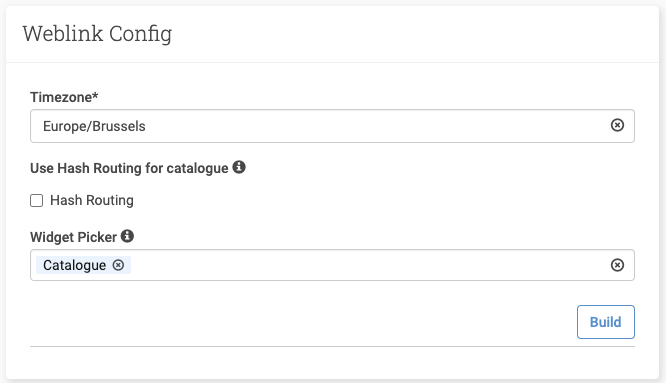Click the Widget Picker label text
Screen dimensions: 666x383
(x=73, y=237)
